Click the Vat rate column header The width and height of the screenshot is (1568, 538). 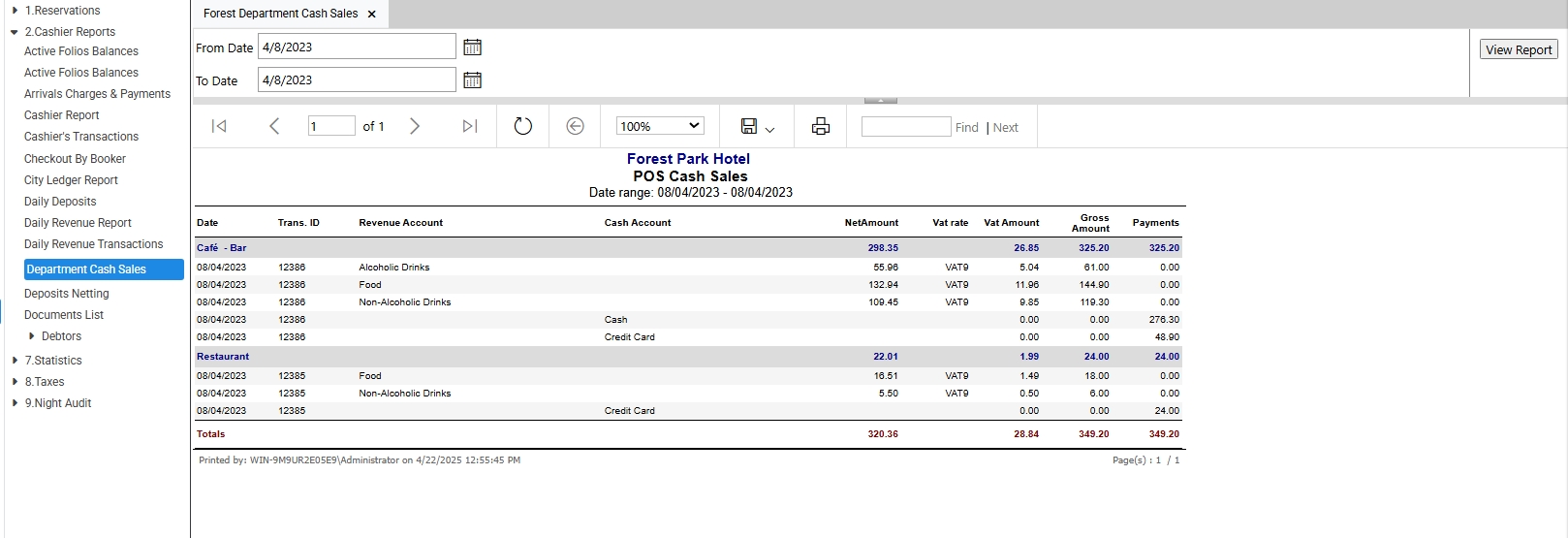tap(951, 223)
